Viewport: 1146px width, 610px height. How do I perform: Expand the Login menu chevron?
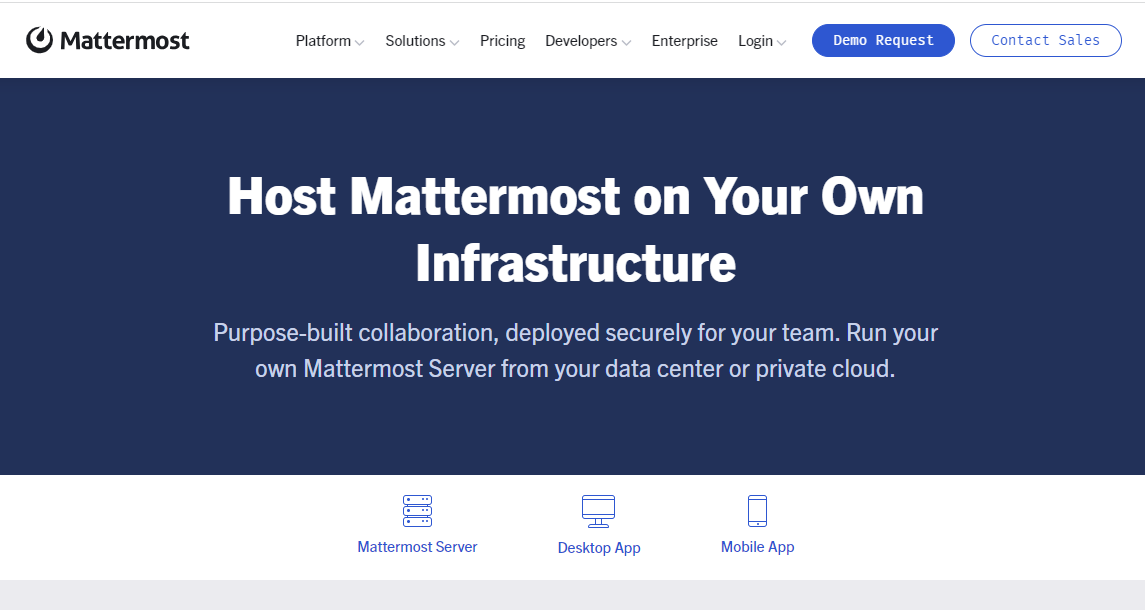pyautogui.click(x=781, y=43)
